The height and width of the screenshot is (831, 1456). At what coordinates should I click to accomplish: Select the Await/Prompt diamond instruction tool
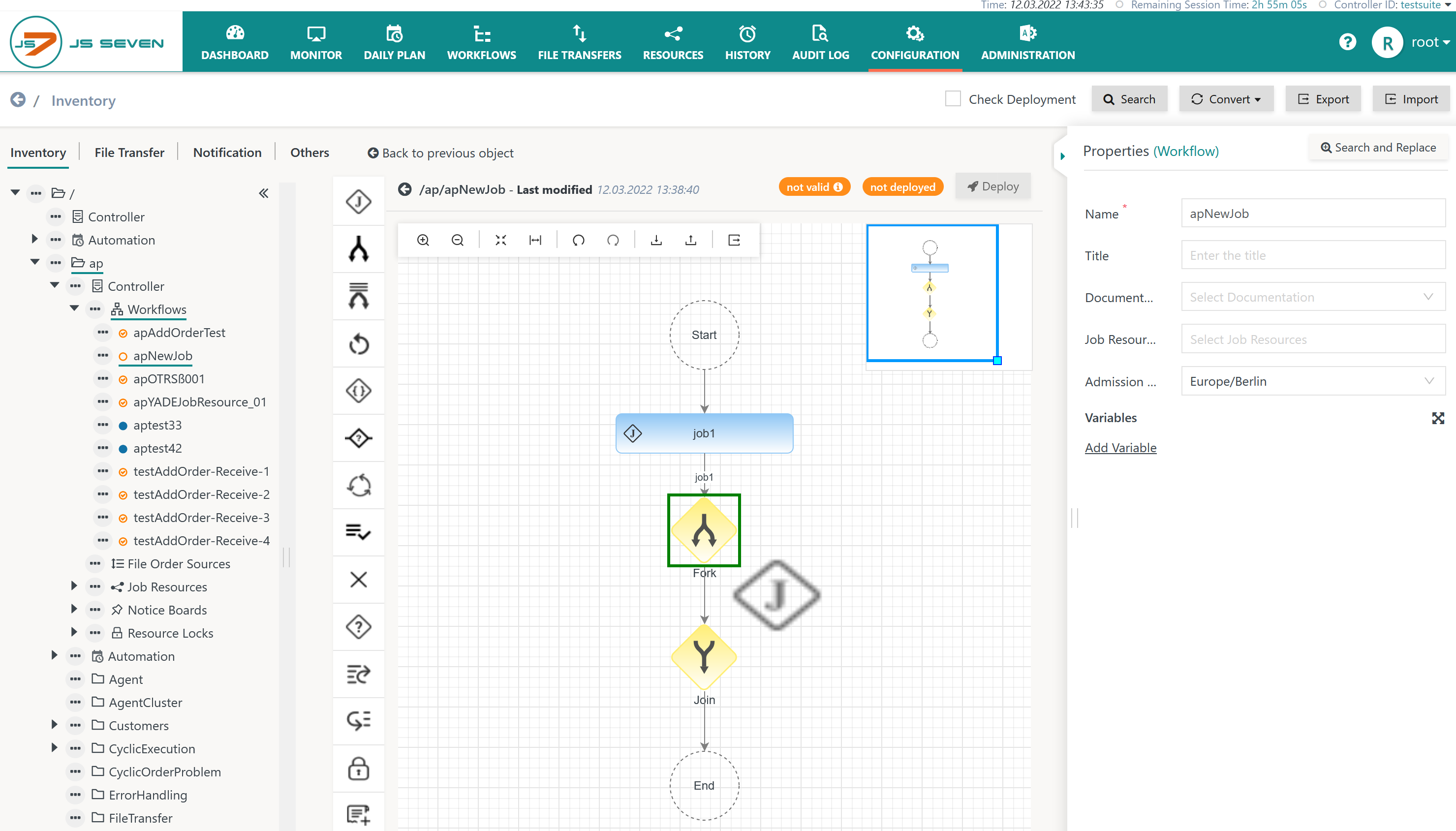point(358,438)
